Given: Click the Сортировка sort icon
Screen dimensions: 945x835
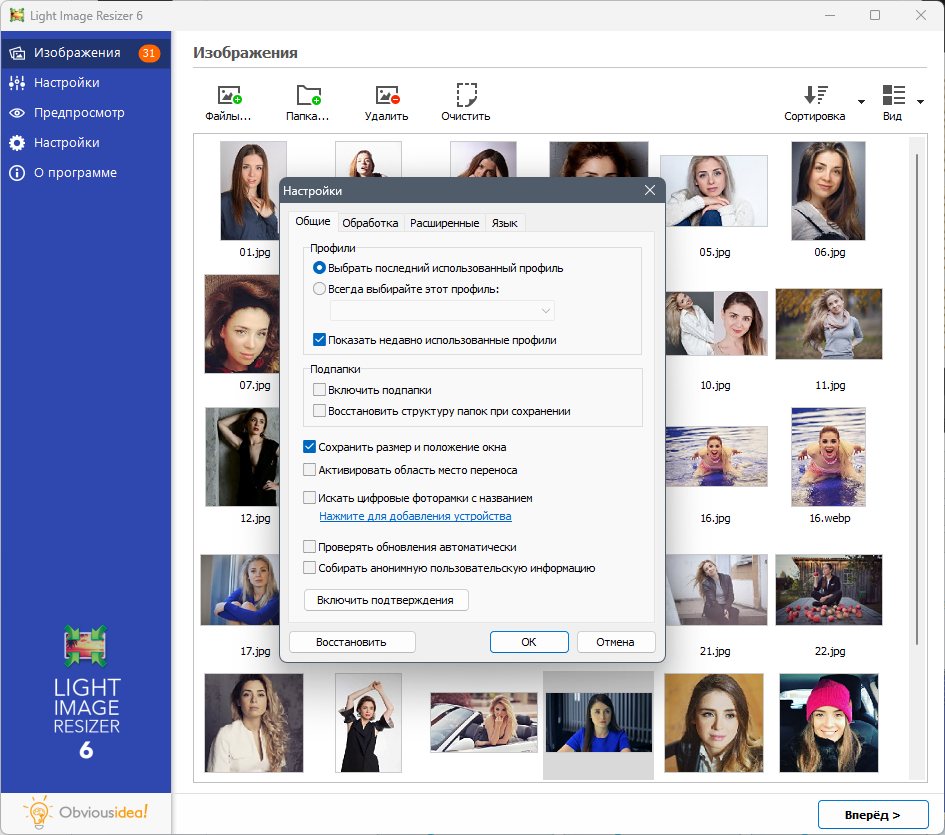Looking at the screenshot, I should point(815,95).
